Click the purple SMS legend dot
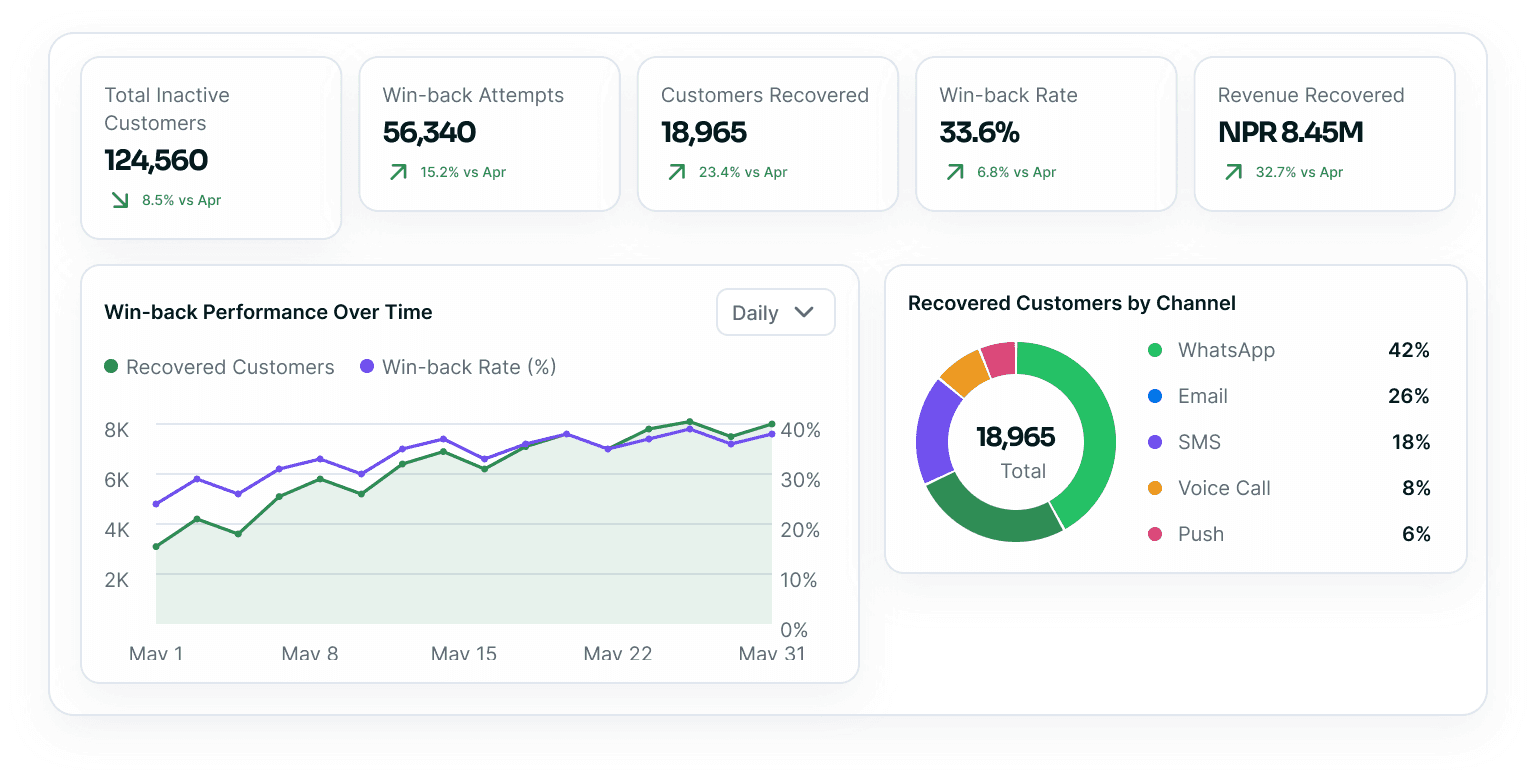The width and height of the screenshot is (1536, 780). pos(1155,442)
